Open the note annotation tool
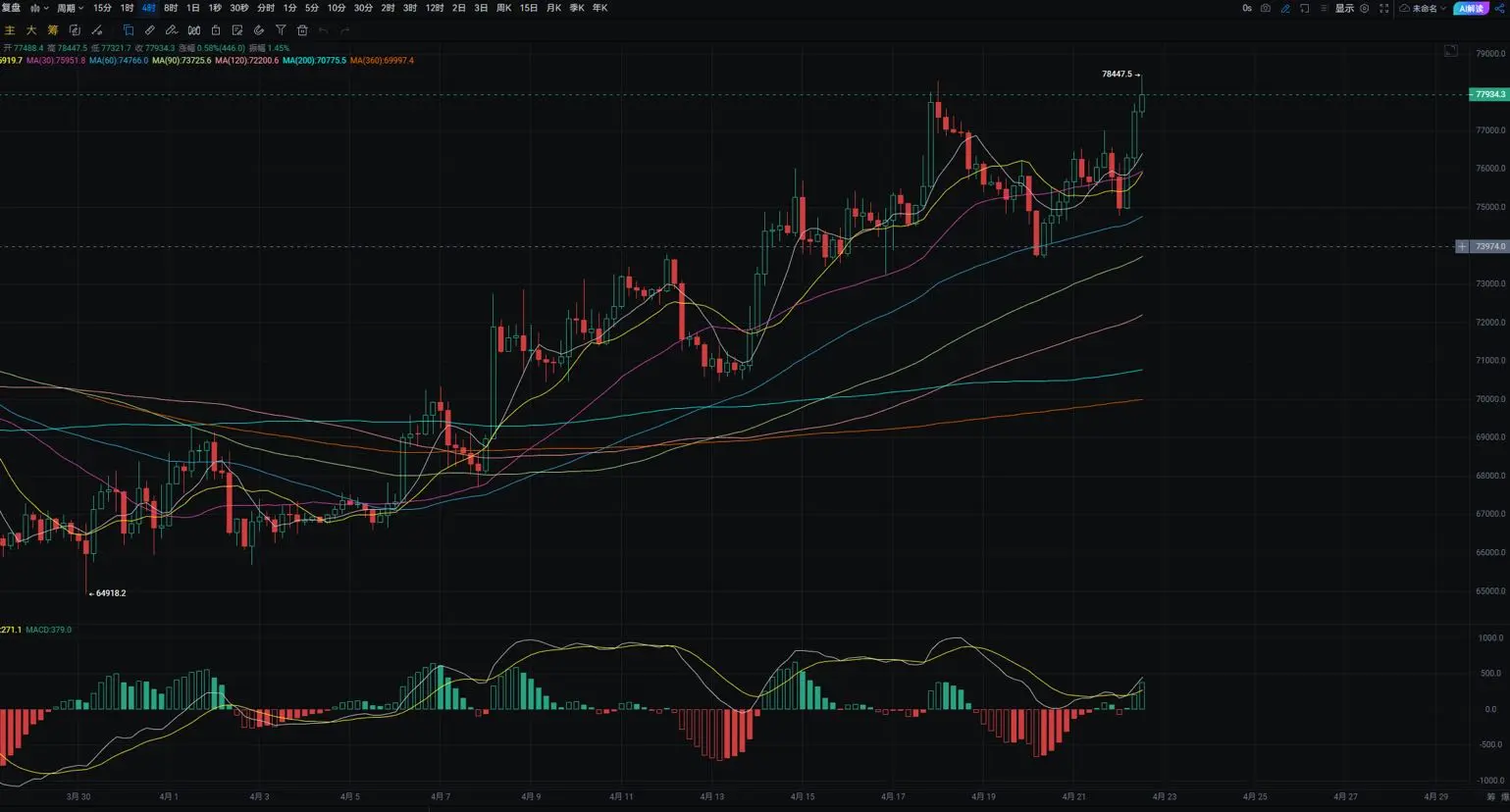This screenshot has height=812, width=1510. point(237,30)
